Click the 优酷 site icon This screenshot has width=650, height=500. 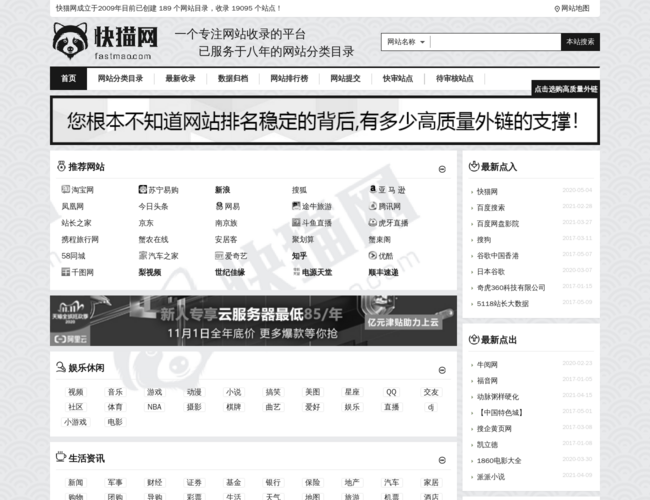[373, 255]
